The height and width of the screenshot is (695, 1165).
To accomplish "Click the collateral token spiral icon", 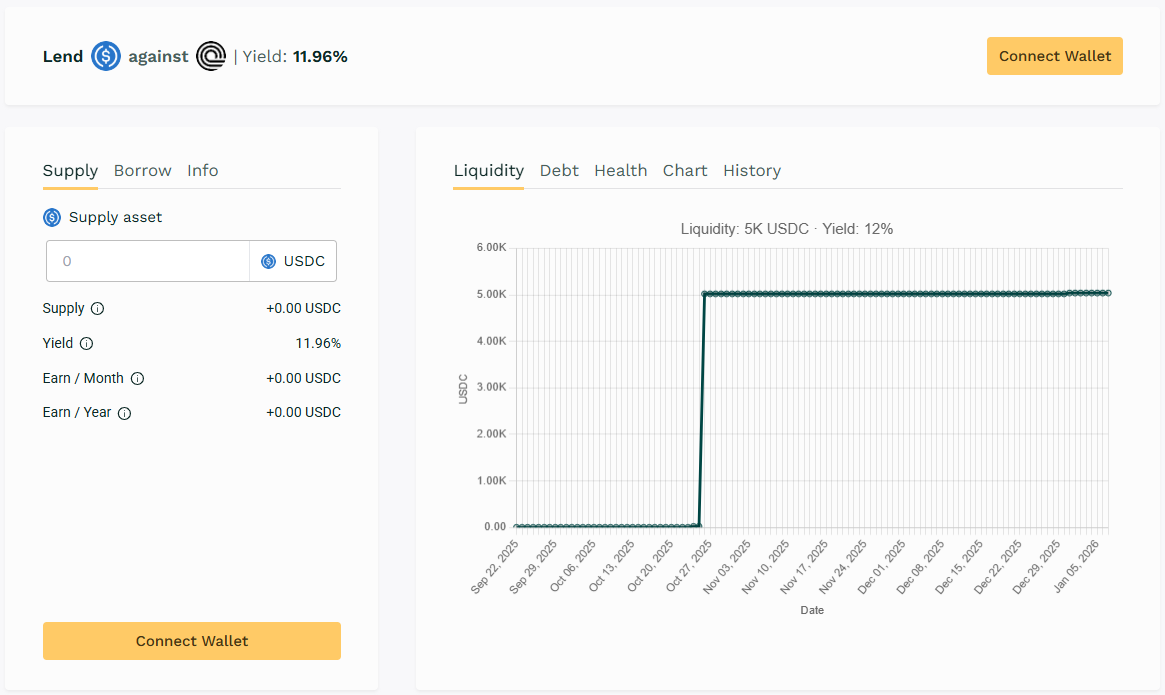I will point(211,57).
